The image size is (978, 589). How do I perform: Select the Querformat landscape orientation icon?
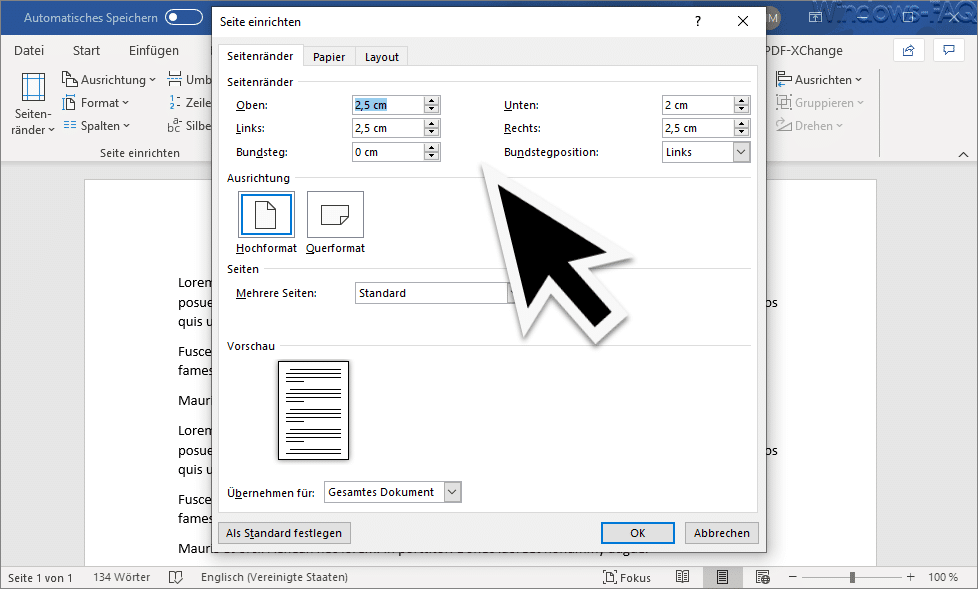[x=335, y=215]
